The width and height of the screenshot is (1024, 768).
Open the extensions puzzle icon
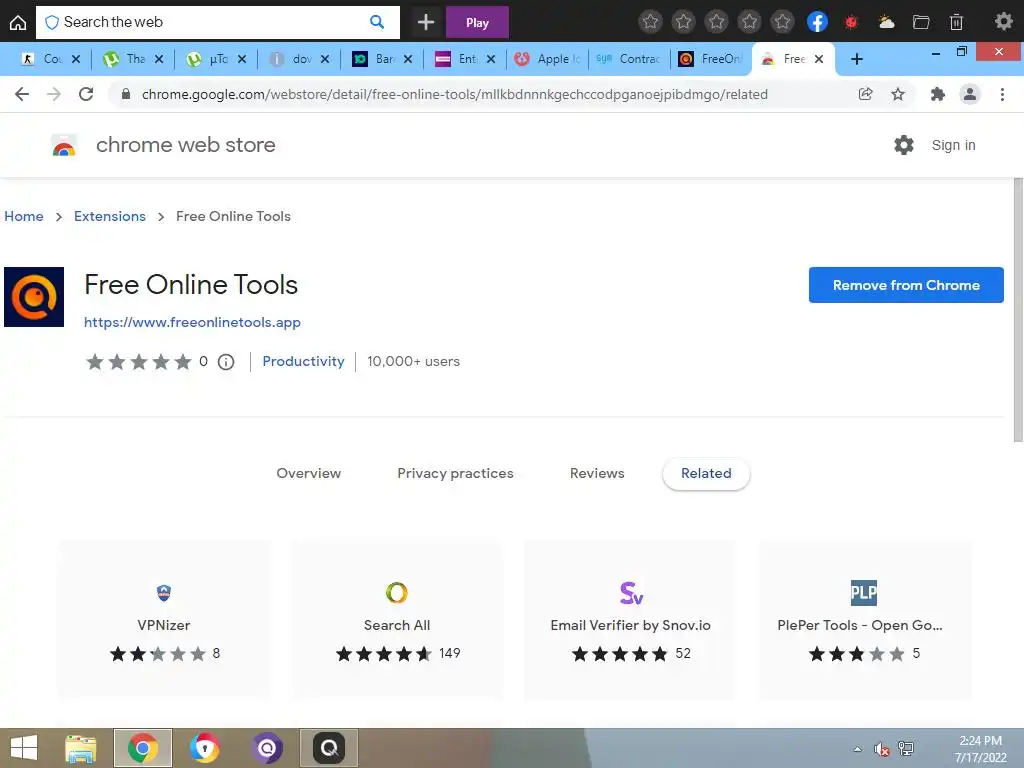pos(938,94)
